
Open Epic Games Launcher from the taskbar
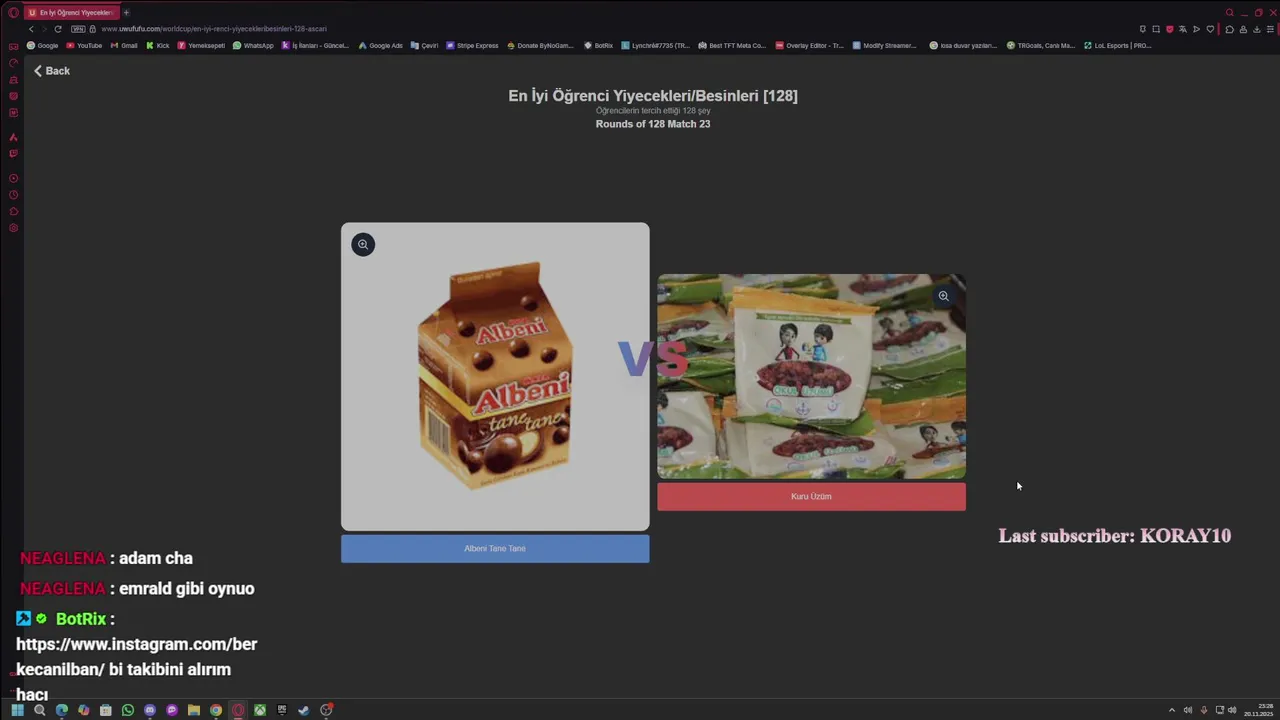coord(282,710)
